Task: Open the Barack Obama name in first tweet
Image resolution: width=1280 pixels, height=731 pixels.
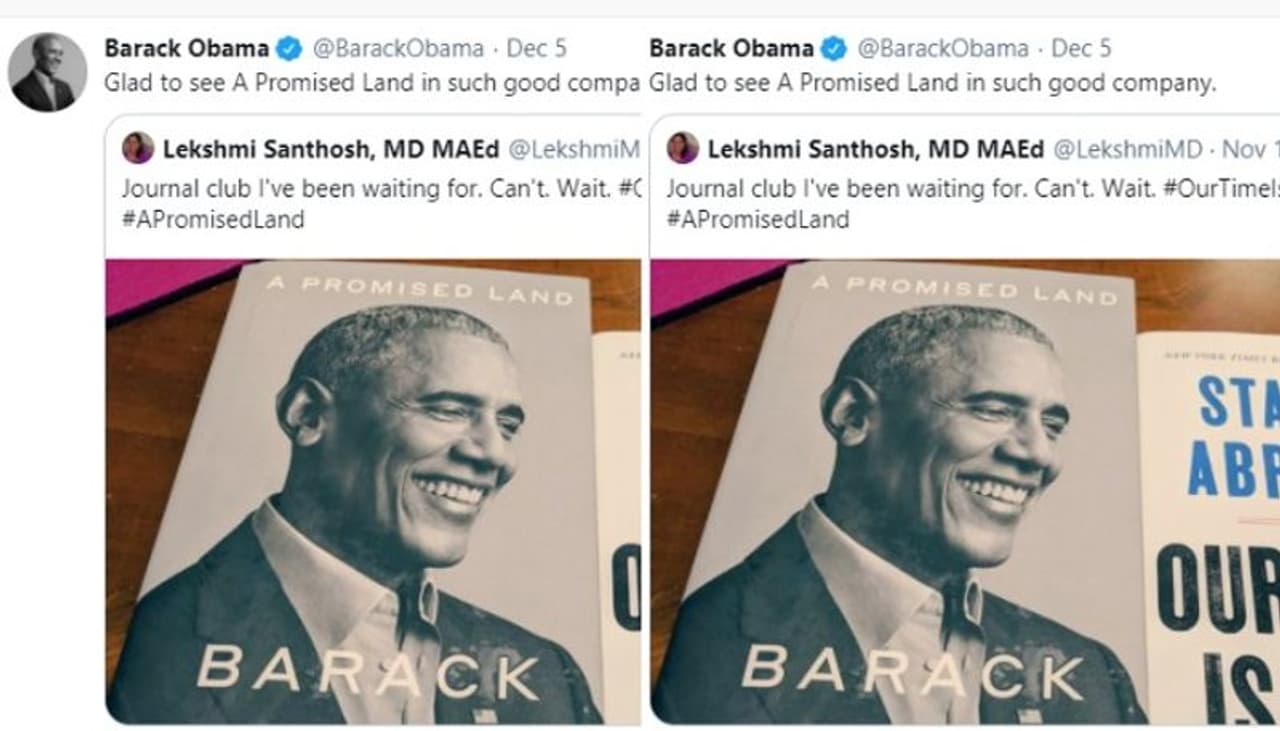Action: click(x=186, y=48)
